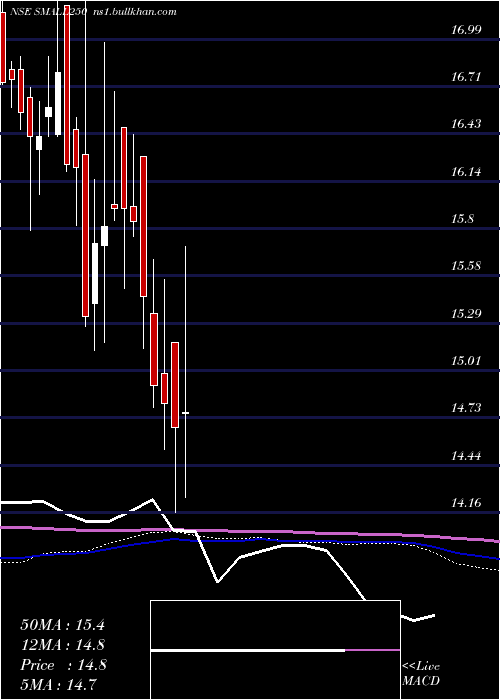
Task: Click the 12MA : 14.8 value
Action: click(63, 645)
